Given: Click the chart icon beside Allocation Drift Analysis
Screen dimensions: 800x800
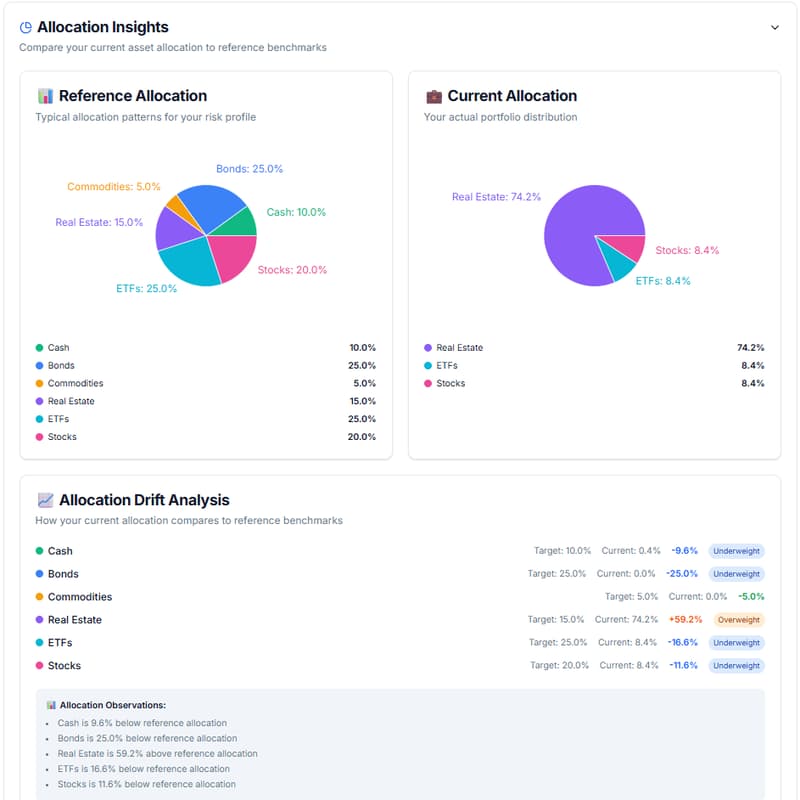Looking at the screenshot, I should pyautogui.click(x=45, y=500).
